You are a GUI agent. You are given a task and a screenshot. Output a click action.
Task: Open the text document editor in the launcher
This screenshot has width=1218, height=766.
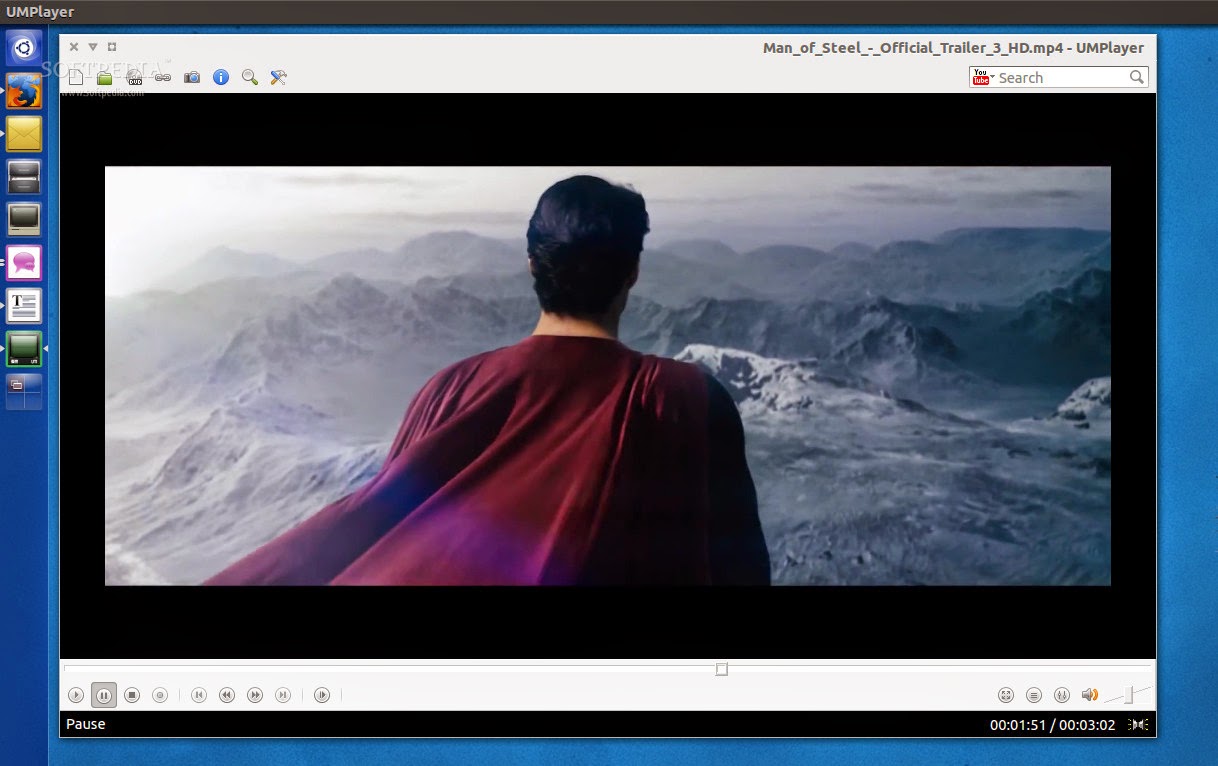tap(24, 305)
